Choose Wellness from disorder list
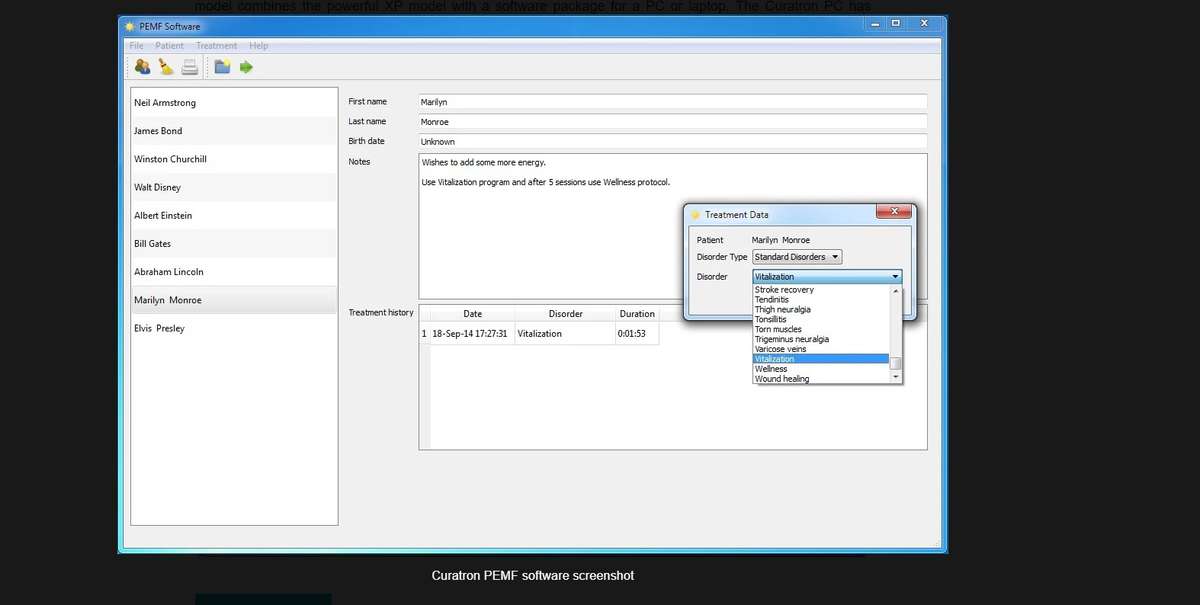The width and height of the screenshot is (1200, 605). pyautogui.click(x=820, y=369)
